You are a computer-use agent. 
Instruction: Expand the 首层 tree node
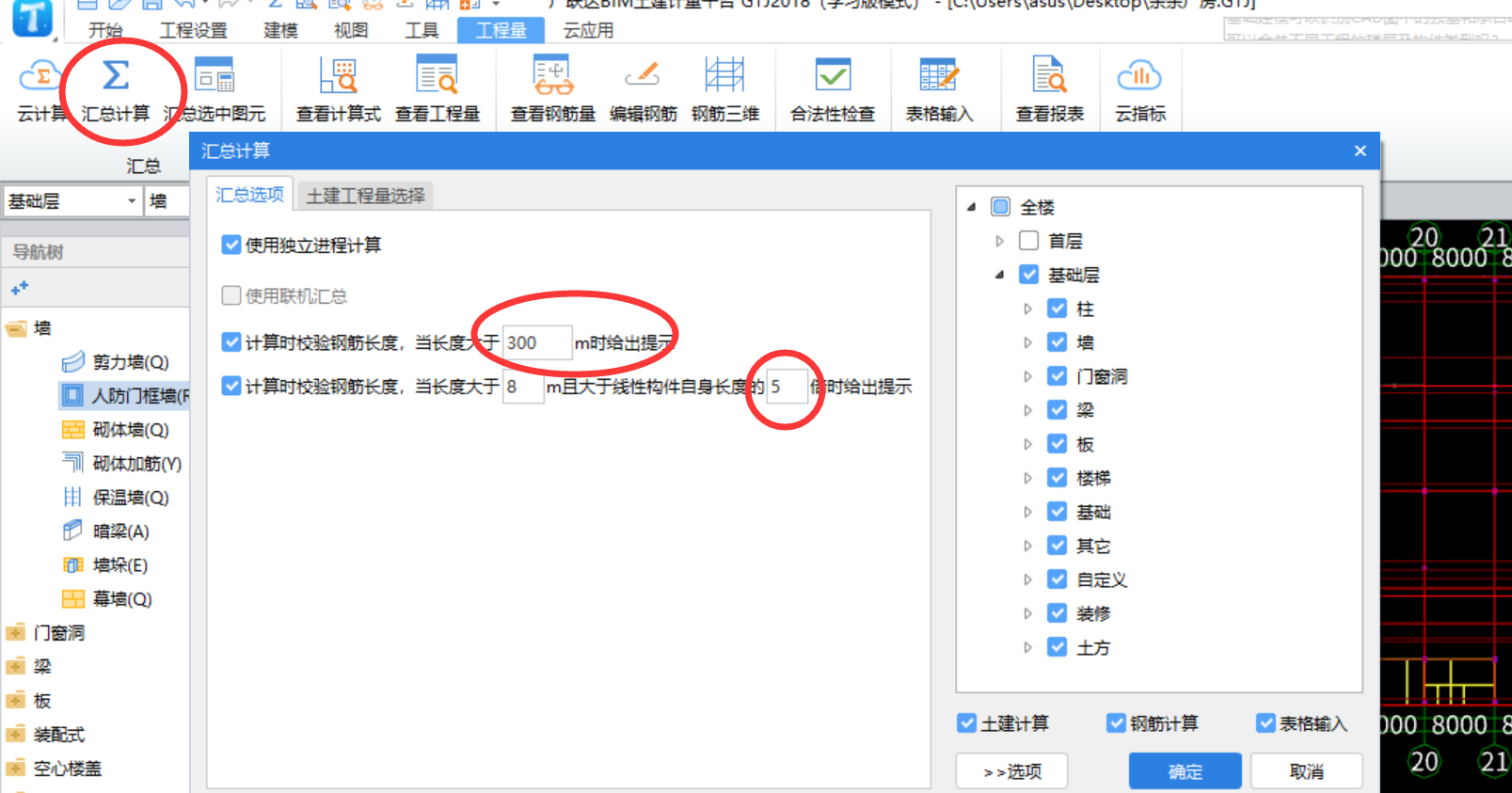point(1000,241)
